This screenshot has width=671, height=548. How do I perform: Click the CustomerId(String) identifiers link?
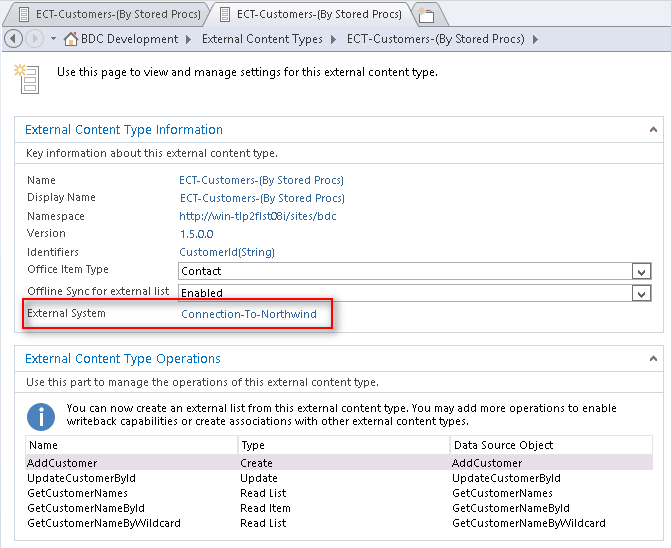point(227,252)
